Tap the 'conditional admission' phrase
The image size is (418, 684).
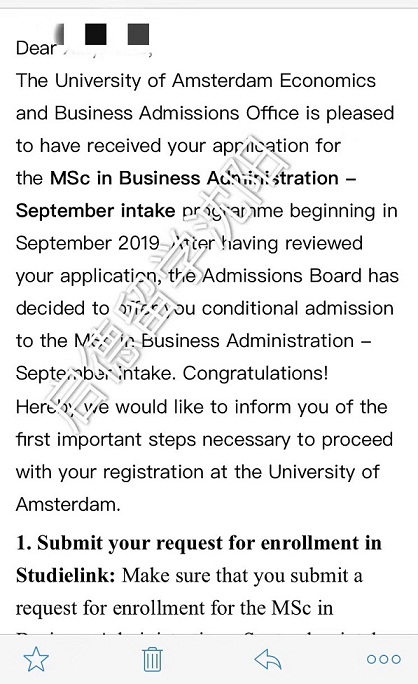(x=298, y=308)
